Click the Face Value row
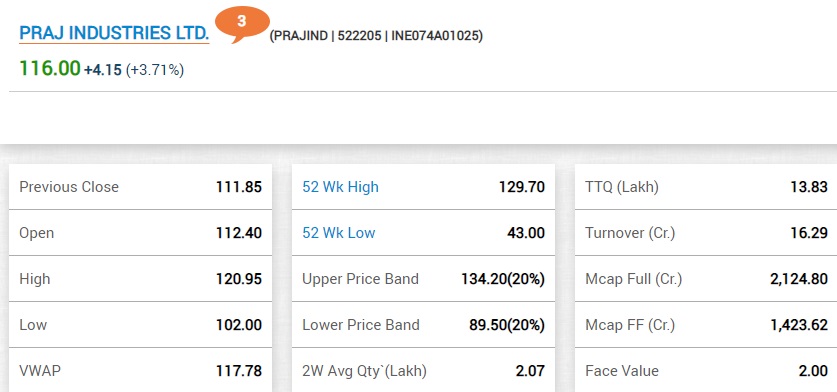Viewport: 837px width, 392px height. [706, 371]
